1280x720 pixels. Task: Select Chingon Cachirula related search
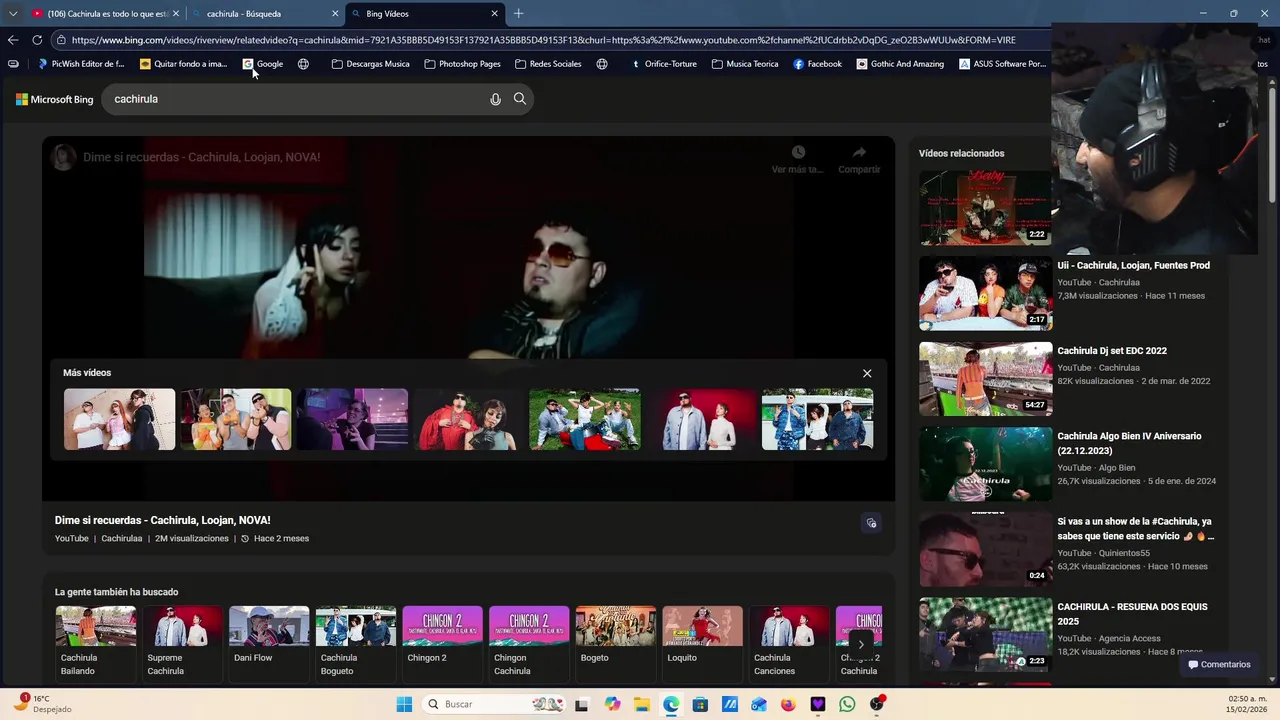coord(529,642)
